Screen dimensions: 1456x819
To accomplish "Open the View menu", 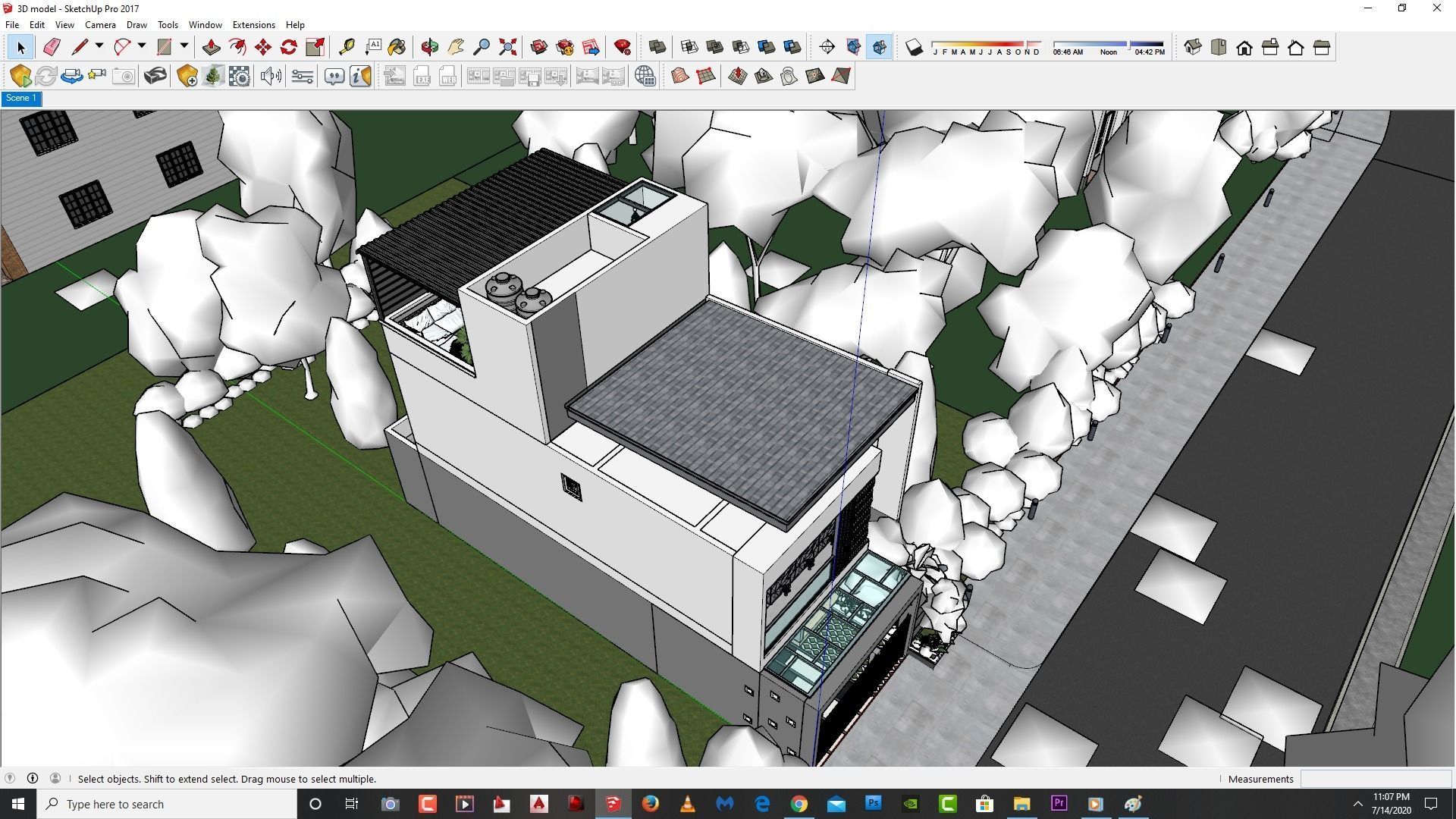I will point(64,25).
